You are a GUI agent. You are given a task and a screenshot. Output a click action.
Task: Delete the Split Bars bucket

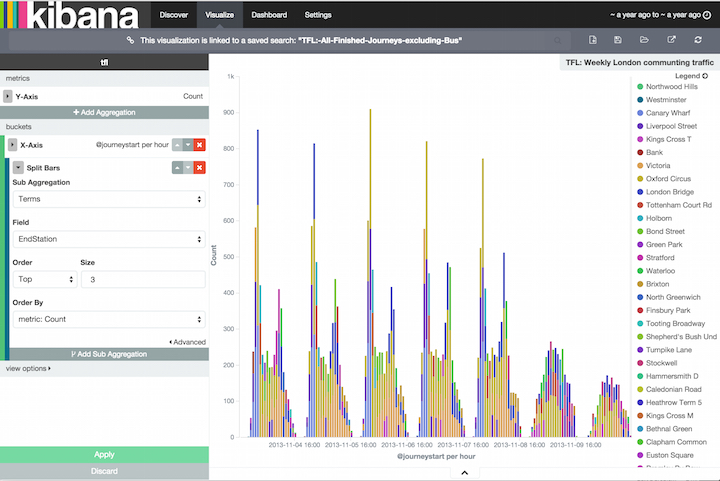[199, 166]
